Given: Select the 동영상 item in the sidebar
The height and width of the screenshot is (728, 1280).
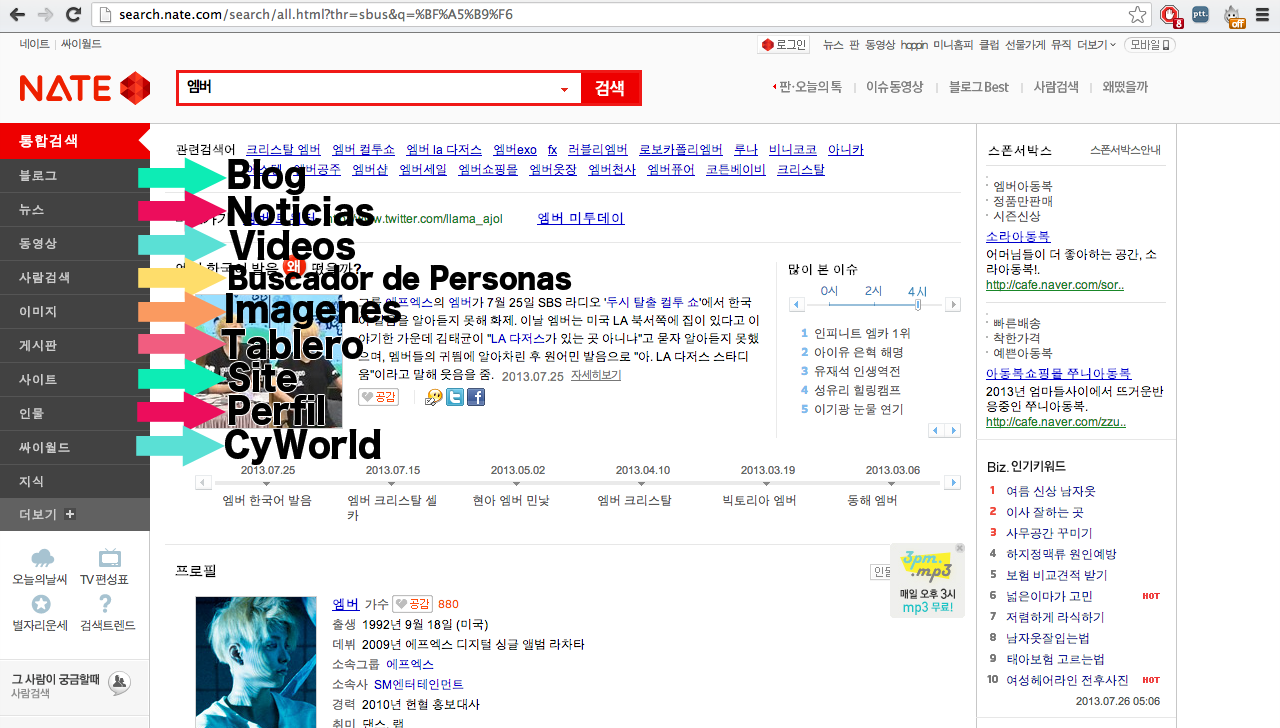Looking at the screenshot, I should pos(75,244).
